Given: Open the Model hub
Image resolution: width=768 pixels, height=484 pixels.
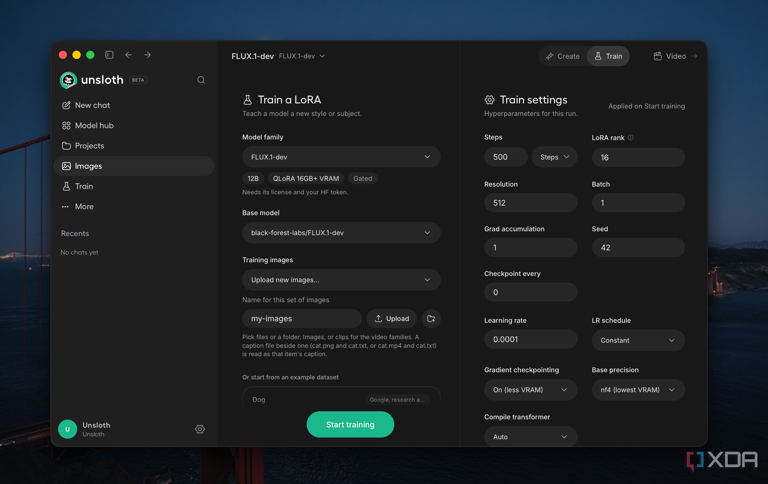Looking at the screenshot, I should click(x=134, y=125).
